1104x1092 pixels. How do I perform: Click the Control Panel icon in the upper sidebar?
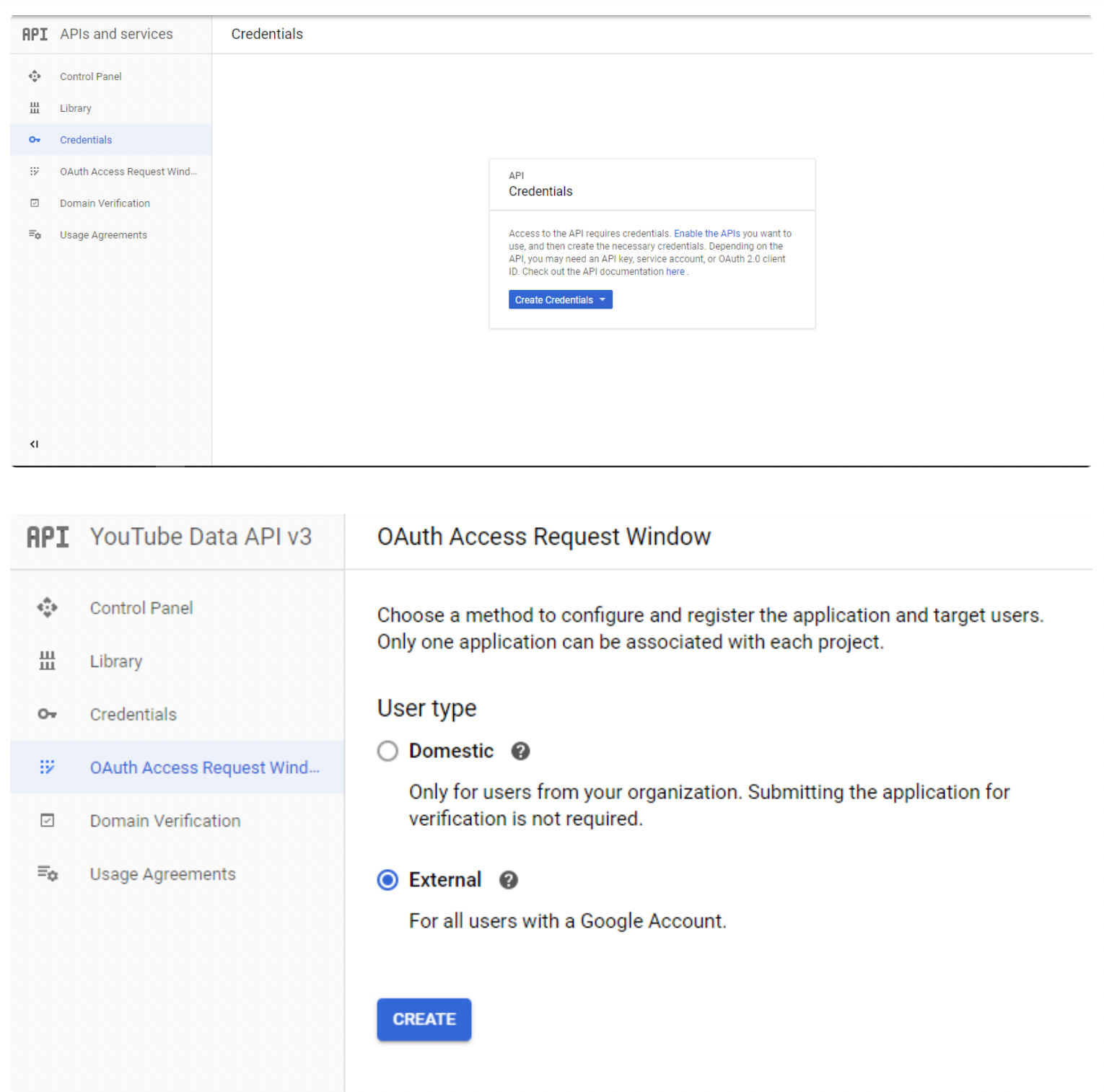coord(35,76)
